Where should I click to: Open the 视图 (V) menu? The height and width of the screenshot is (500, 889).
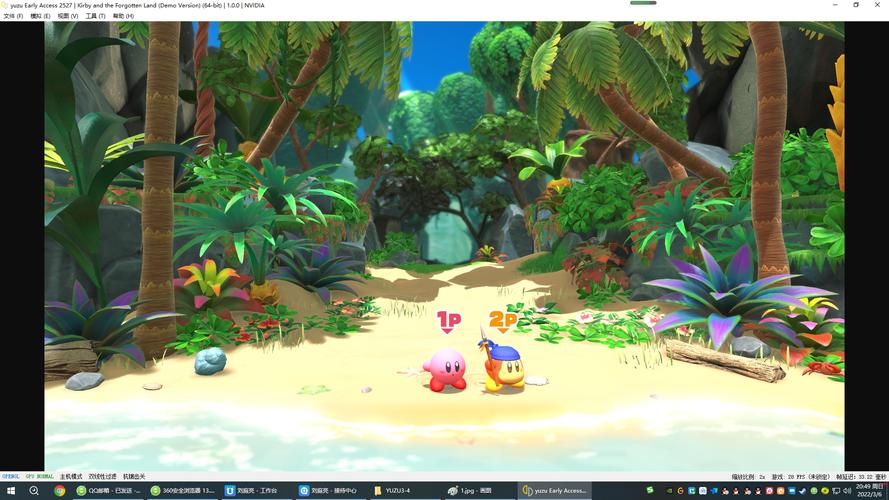[x=67, y=16]
